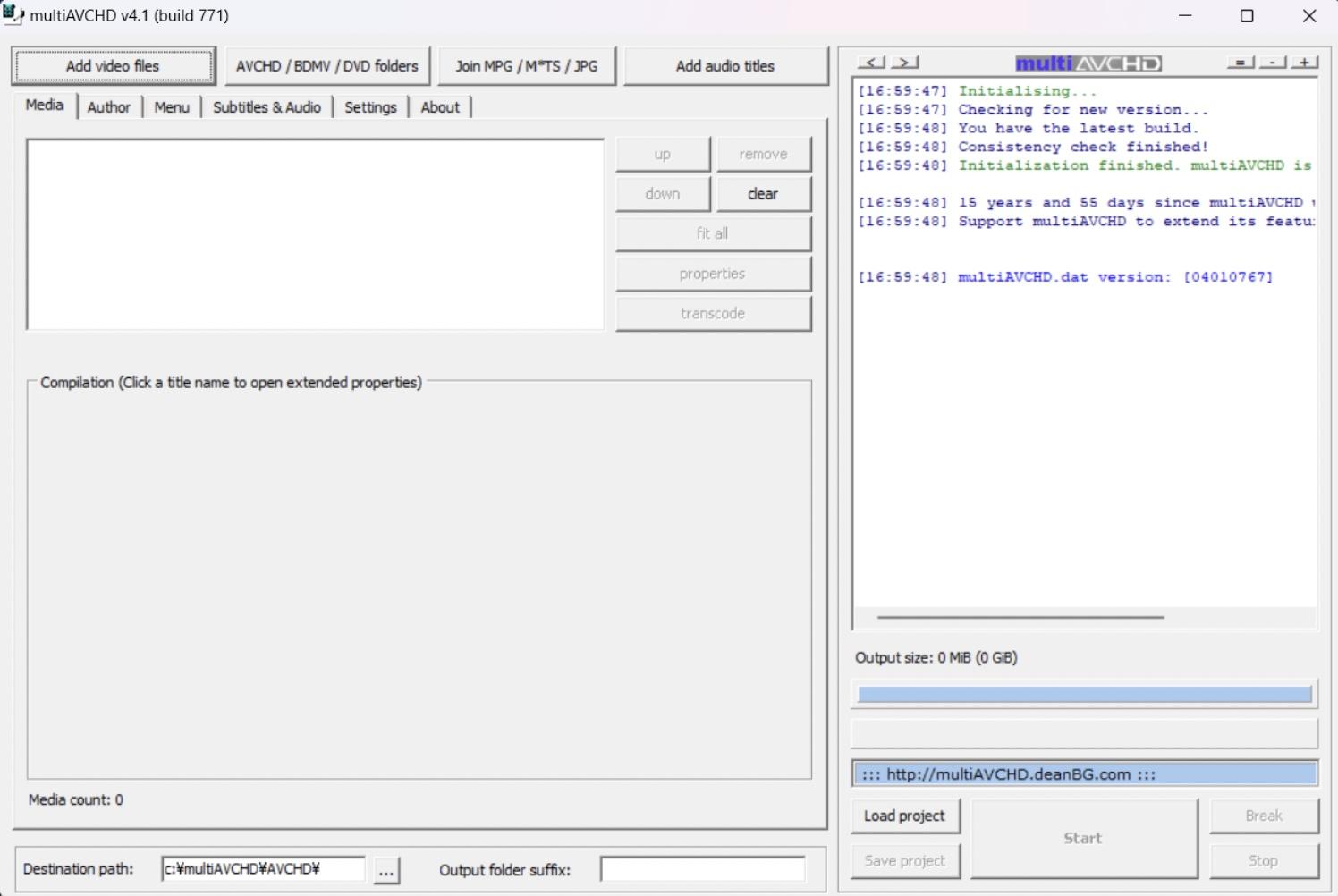Image resolution: width=1338 pixels, height=896 pixels.
Task: Click the 'Initialization finished' log line
Action: click(x=1085, y=165)
